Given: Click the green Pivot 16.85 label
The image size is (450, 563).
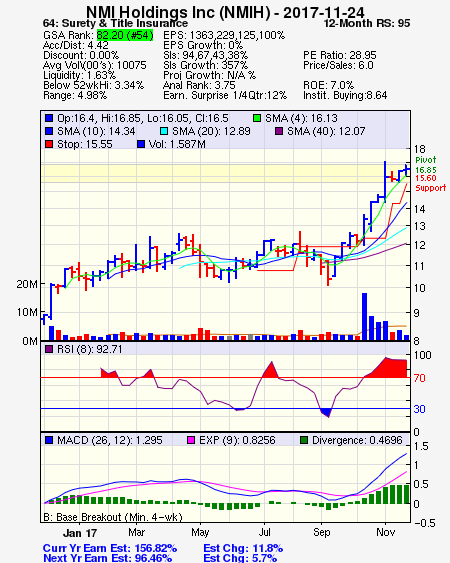Looking at the screenshot, I should click(426, 165).
